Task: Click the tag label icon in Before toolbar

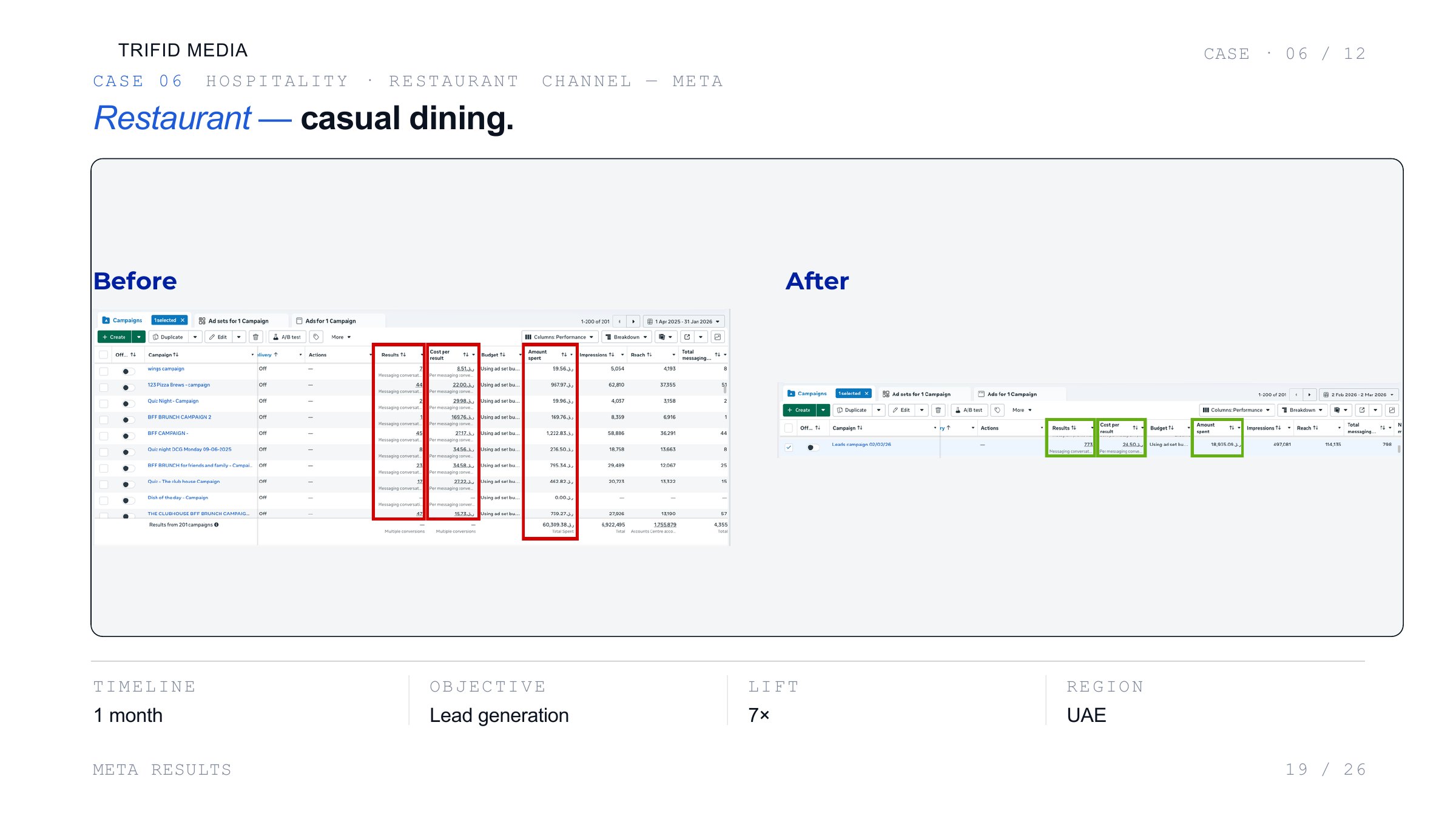Action: (x=316, y=337)
